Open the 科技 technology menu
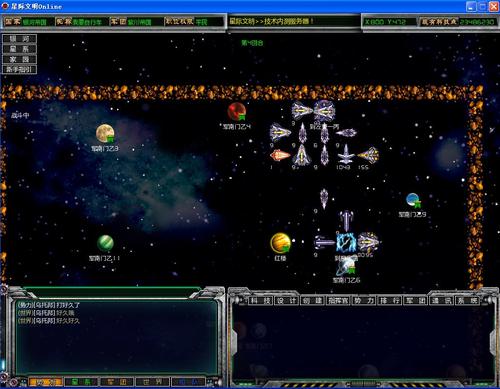Screen dimensions: 500x389 (261, 301)
